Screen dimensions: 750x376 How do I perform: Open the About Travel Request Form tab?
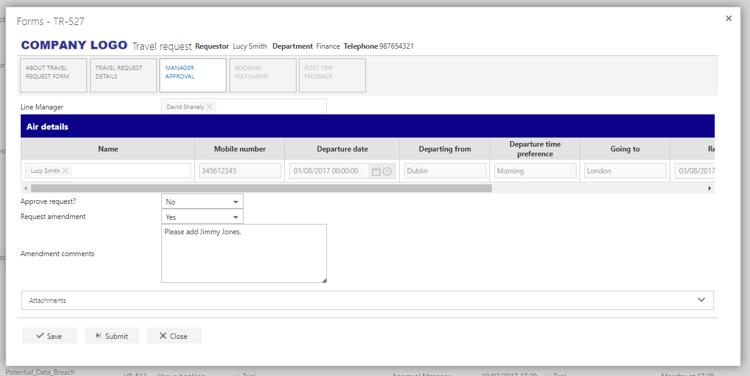click(x=54, y=76)
